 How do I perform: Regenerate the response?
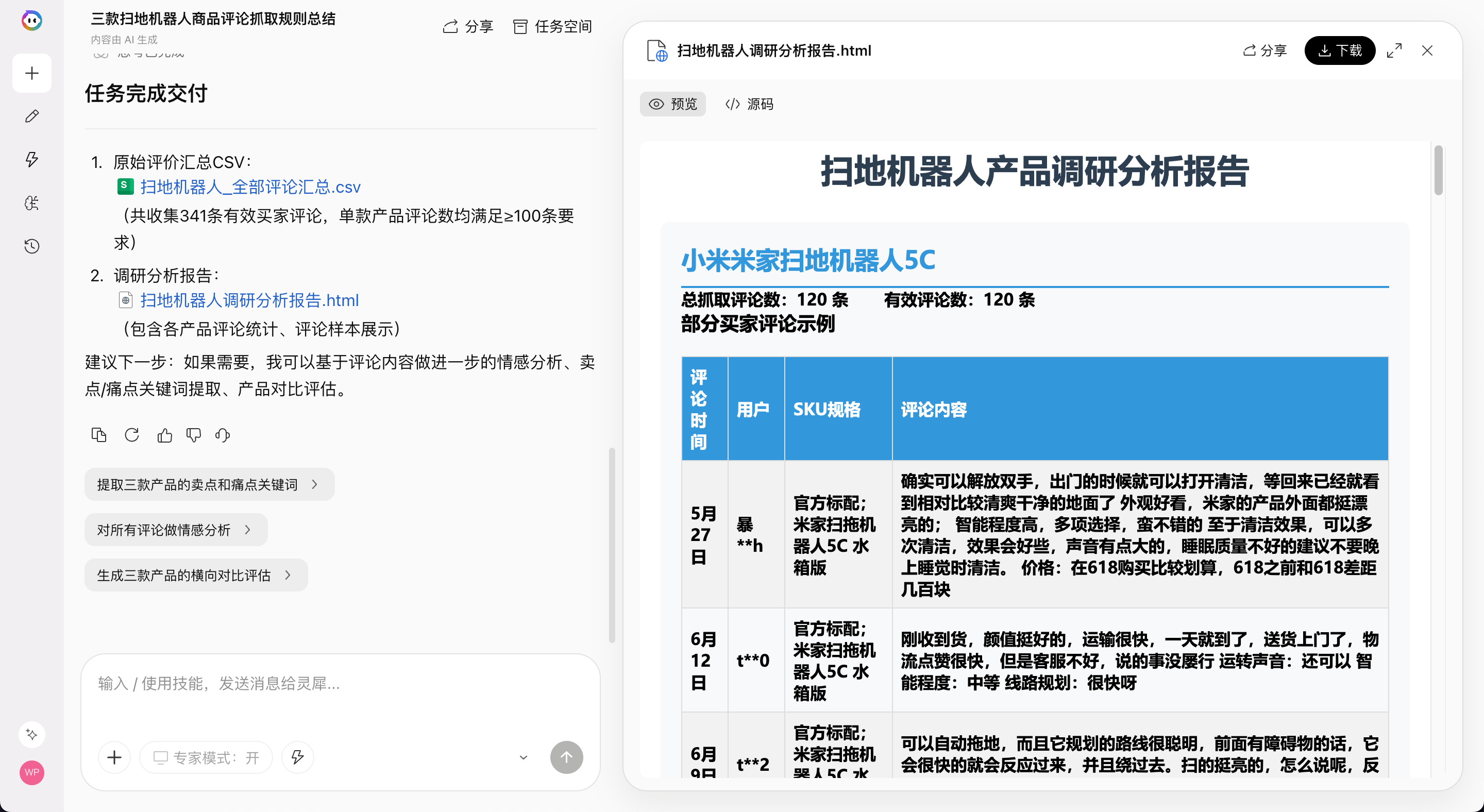tap(132, 435)
